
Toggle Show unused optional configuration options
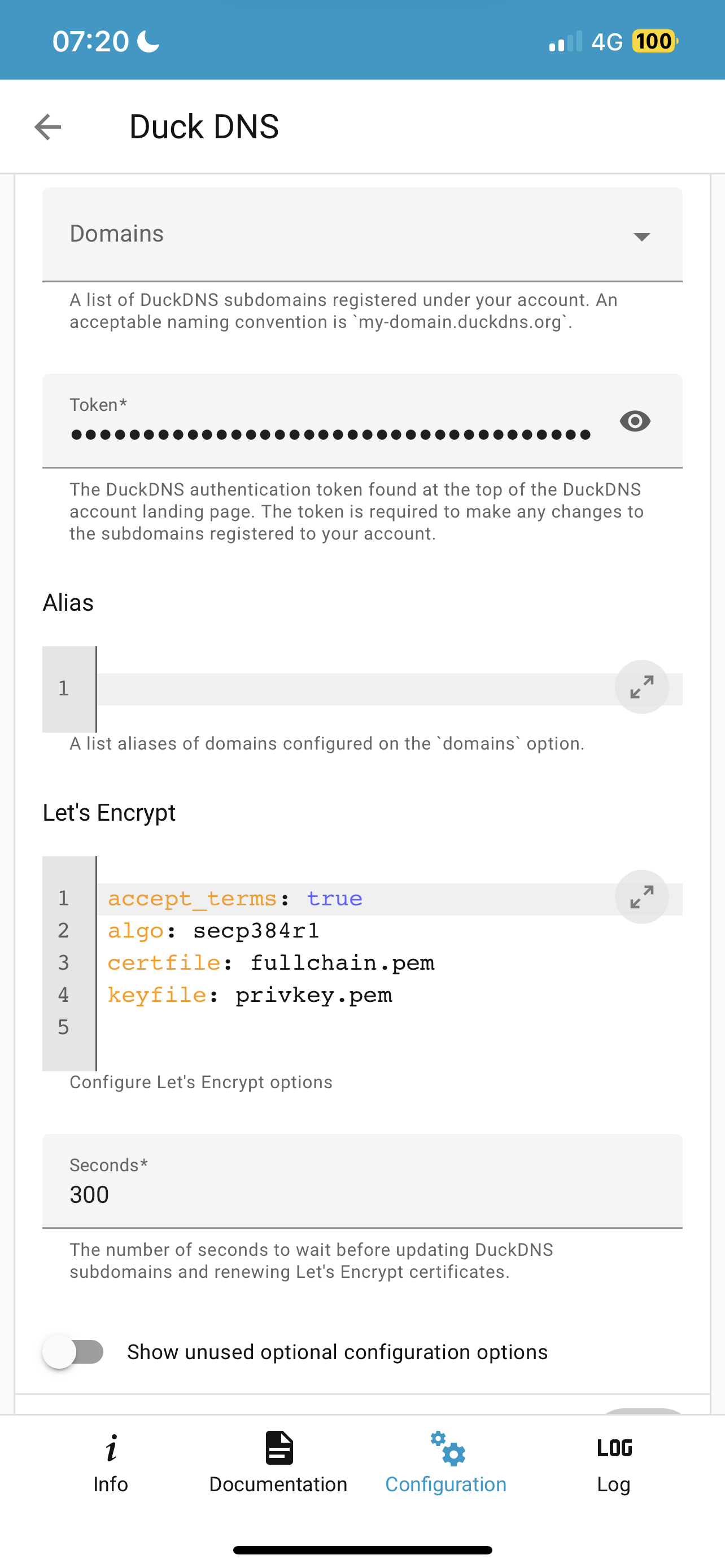73,1352
